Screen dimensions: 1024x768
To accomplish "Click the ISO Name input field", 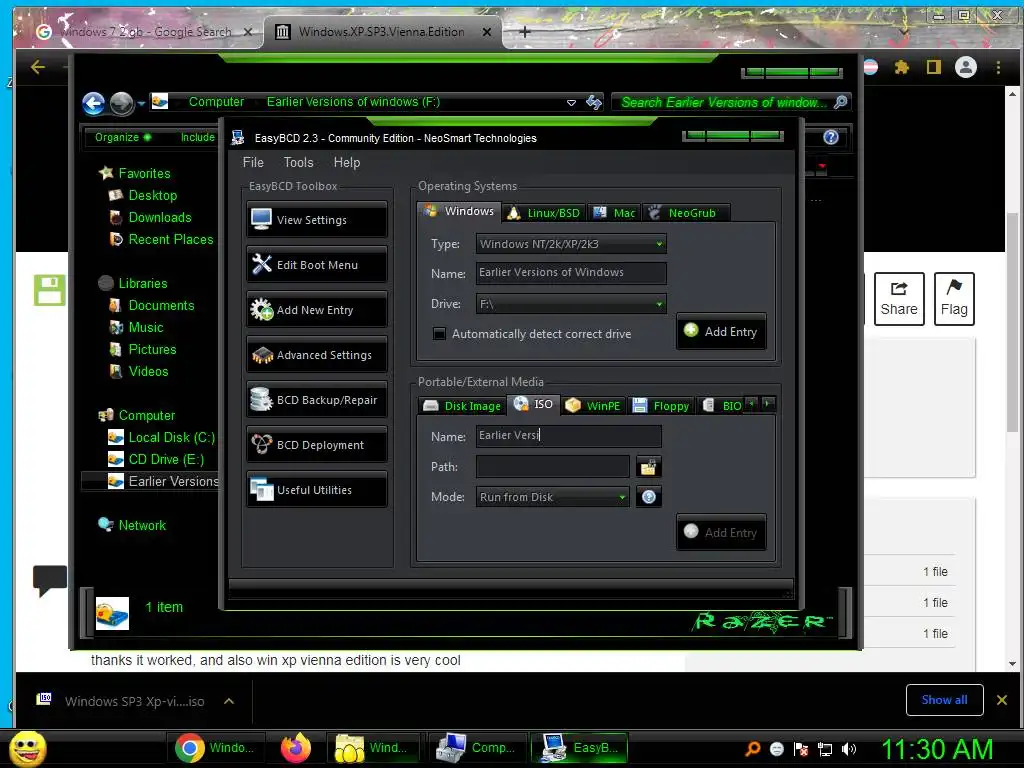I will tap(569, 436).
